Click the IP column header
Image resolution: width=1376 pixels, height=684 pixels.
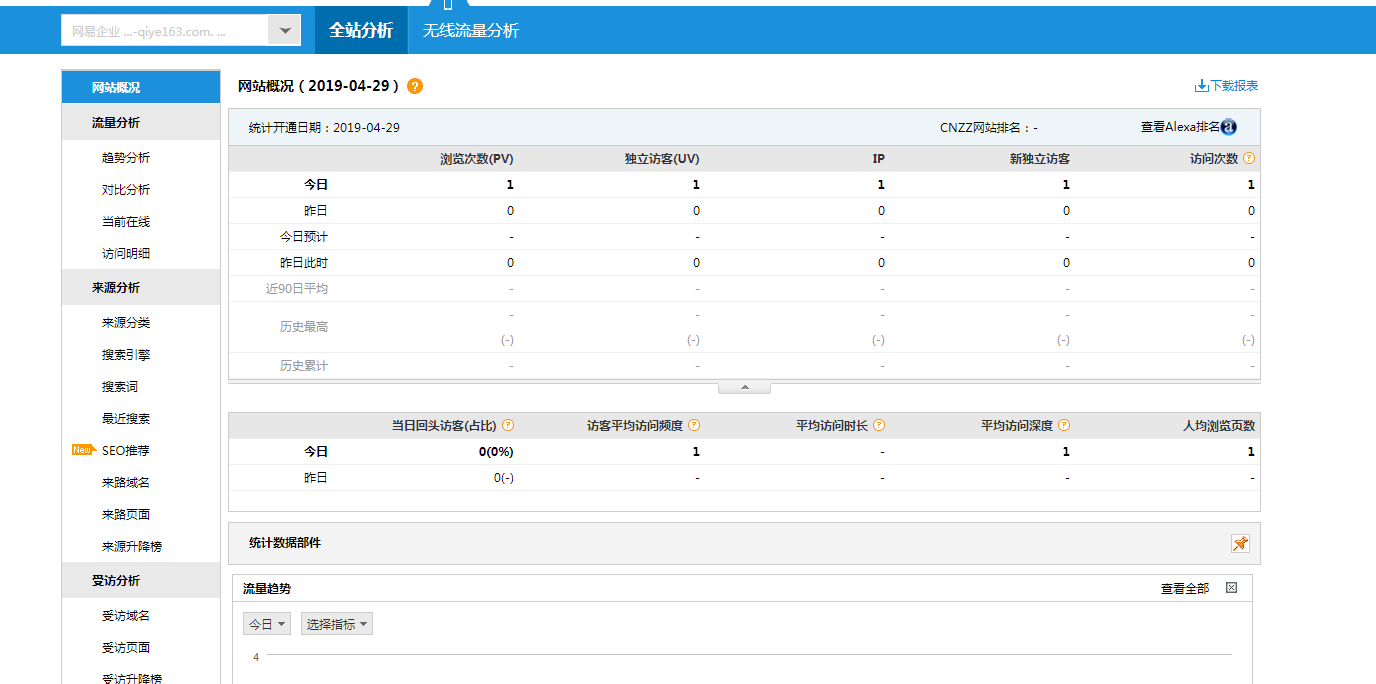(x=878, y=159)
